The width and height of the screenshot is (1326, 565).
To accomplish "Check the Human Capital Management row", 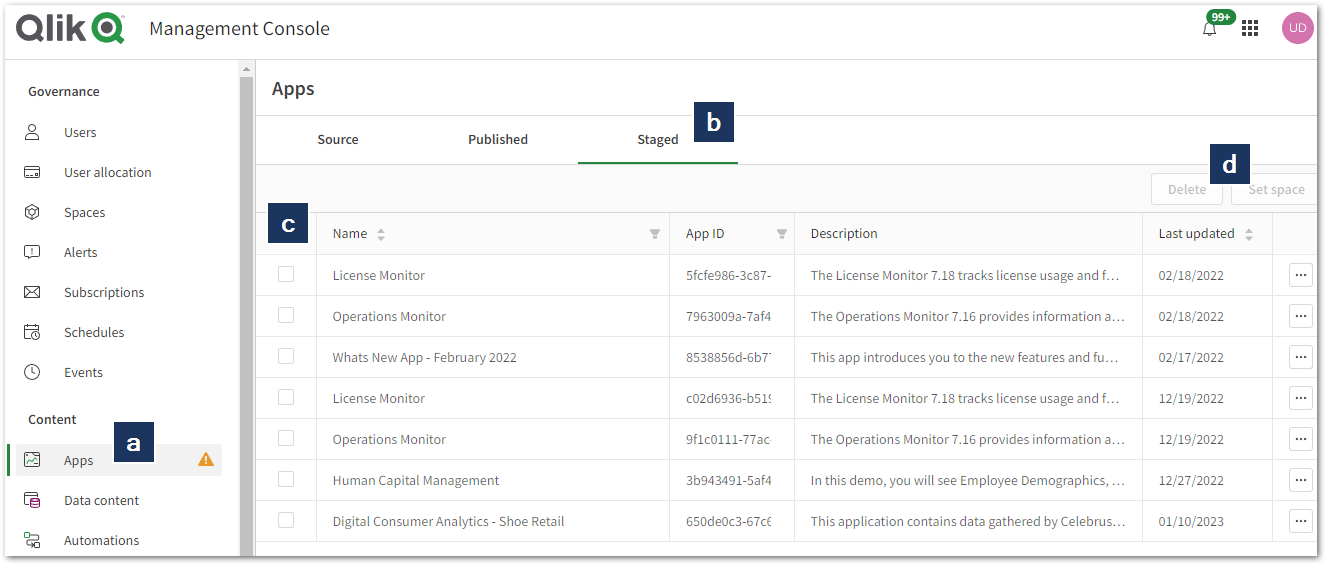I will [286, 479].
